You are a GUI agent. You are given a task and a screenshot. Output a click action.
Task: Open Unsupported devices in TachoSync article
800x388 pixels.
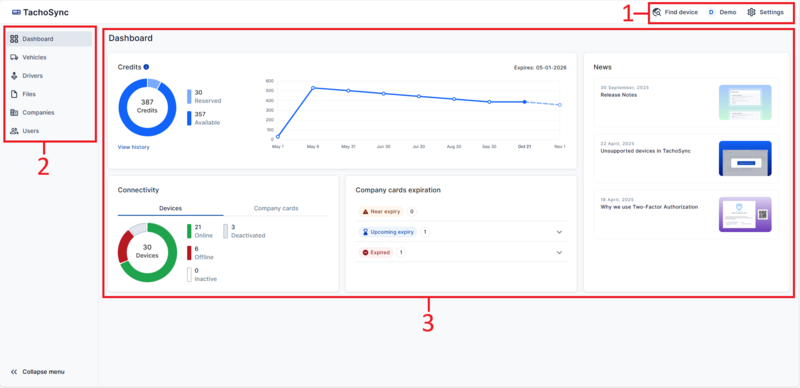[x=686, y=158]
